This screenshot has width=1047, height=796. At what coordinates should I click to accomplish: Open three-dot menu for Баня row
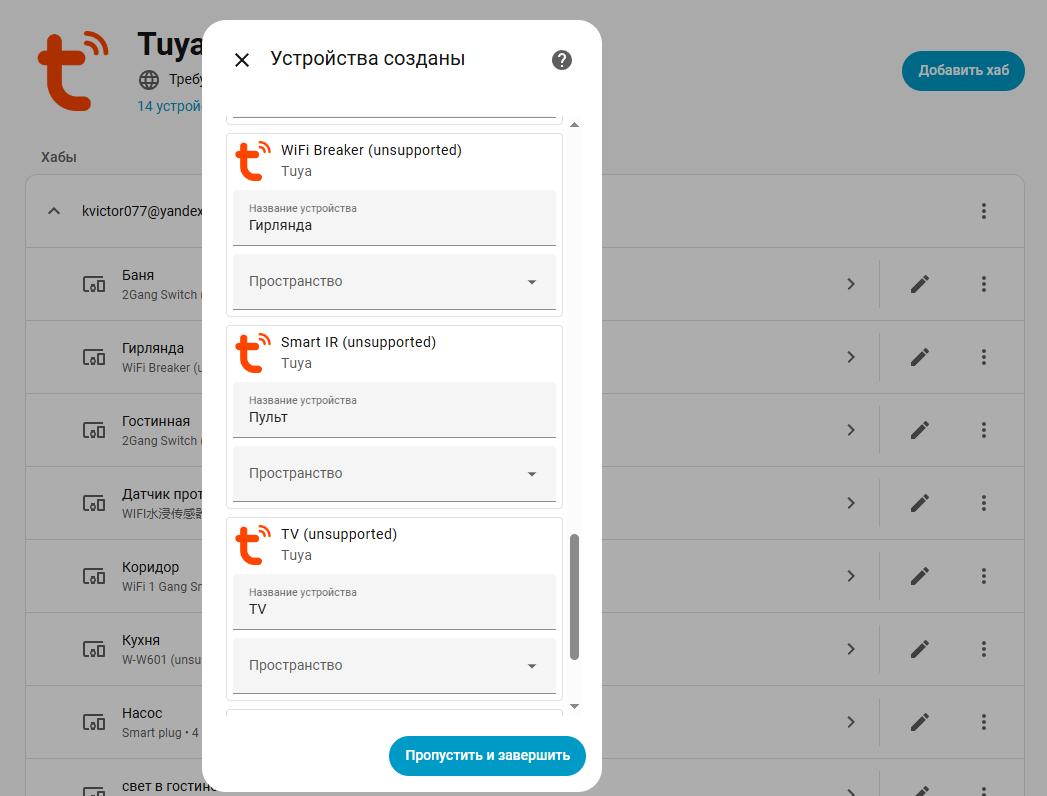pos(984,284)
